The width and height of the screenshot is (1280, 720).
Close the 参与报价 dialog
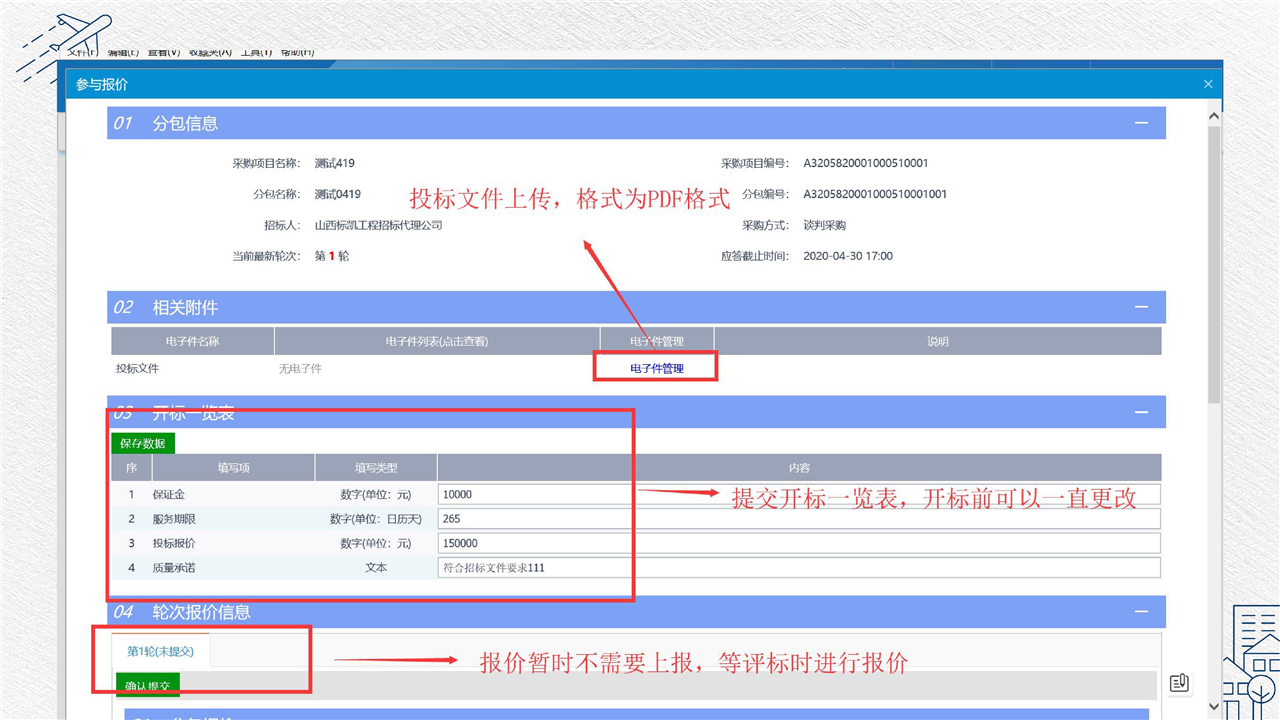[1208, 85]
